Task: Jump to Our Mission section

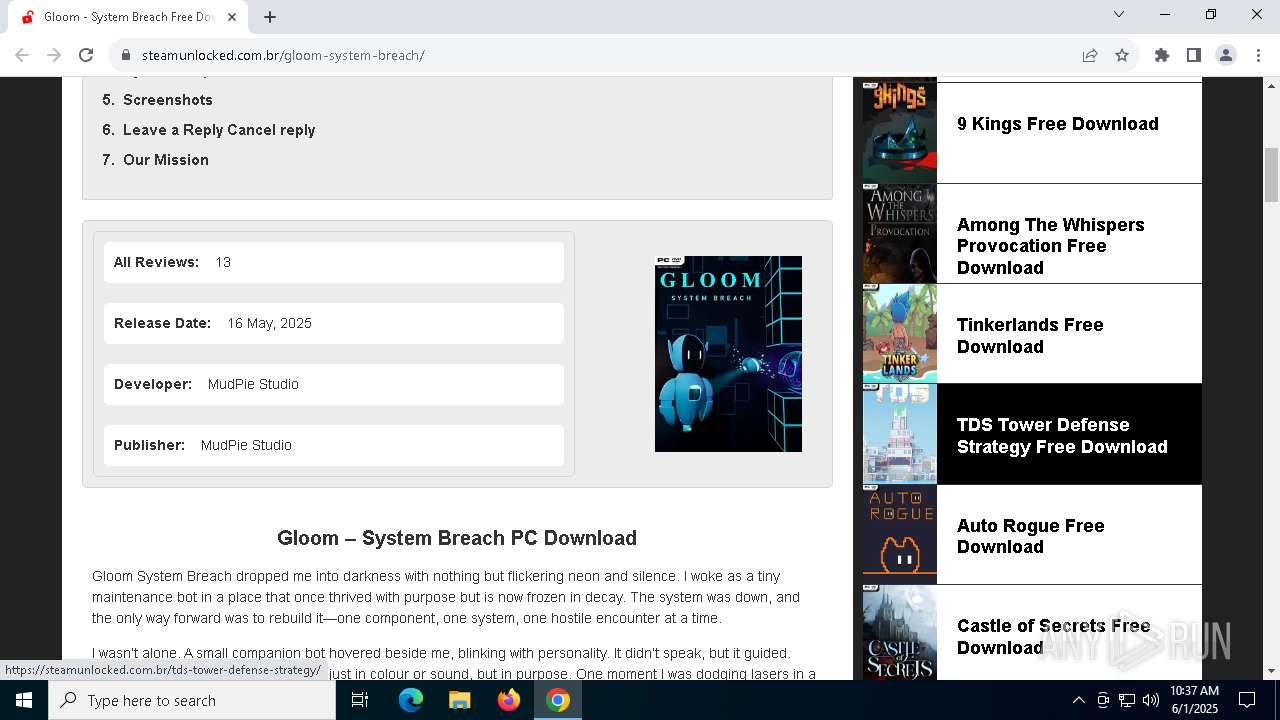Action: [166, 160]
